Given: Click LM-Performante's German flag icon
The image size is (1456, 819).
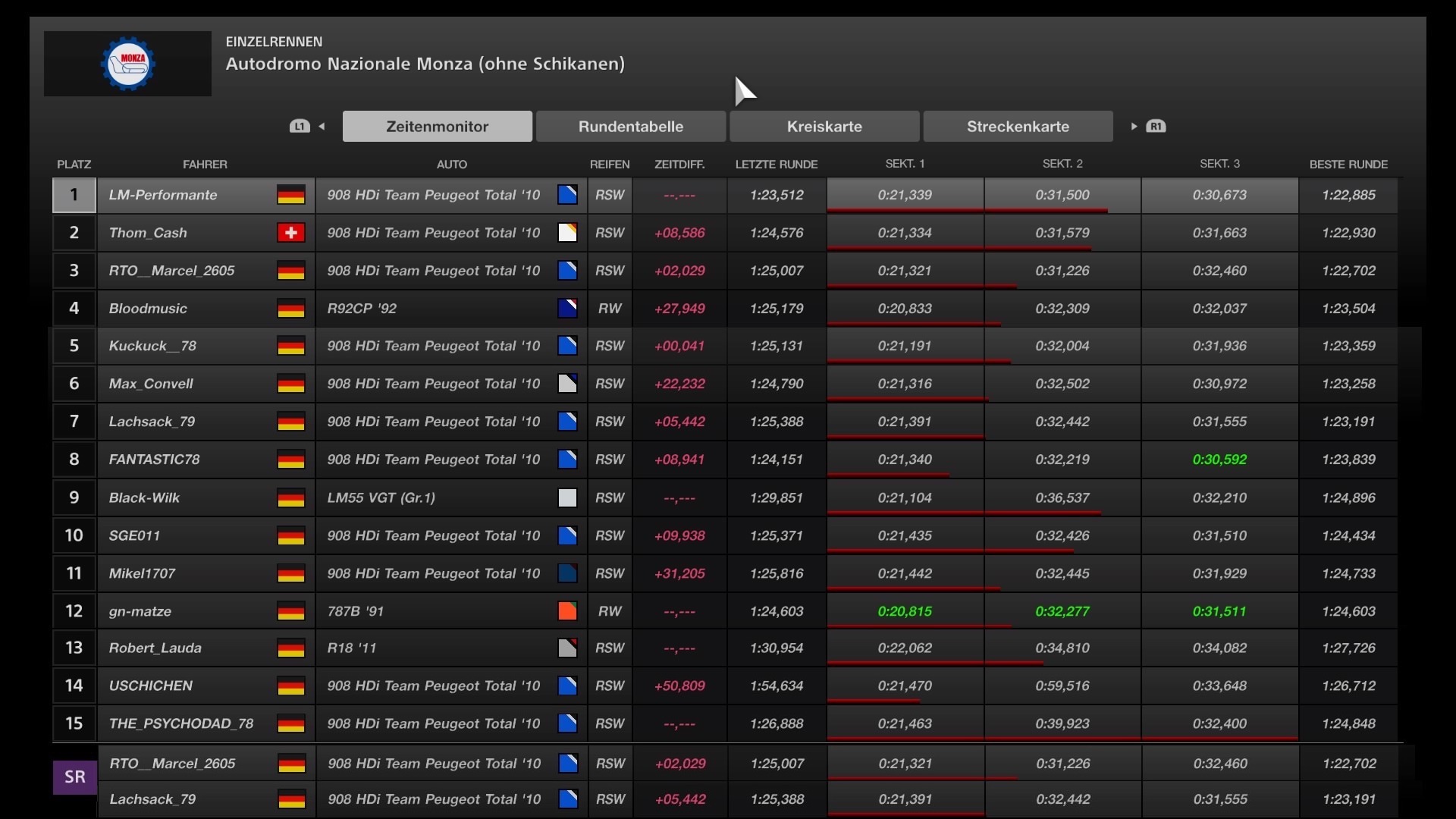Looking at the screenshot, I should 290,195.
